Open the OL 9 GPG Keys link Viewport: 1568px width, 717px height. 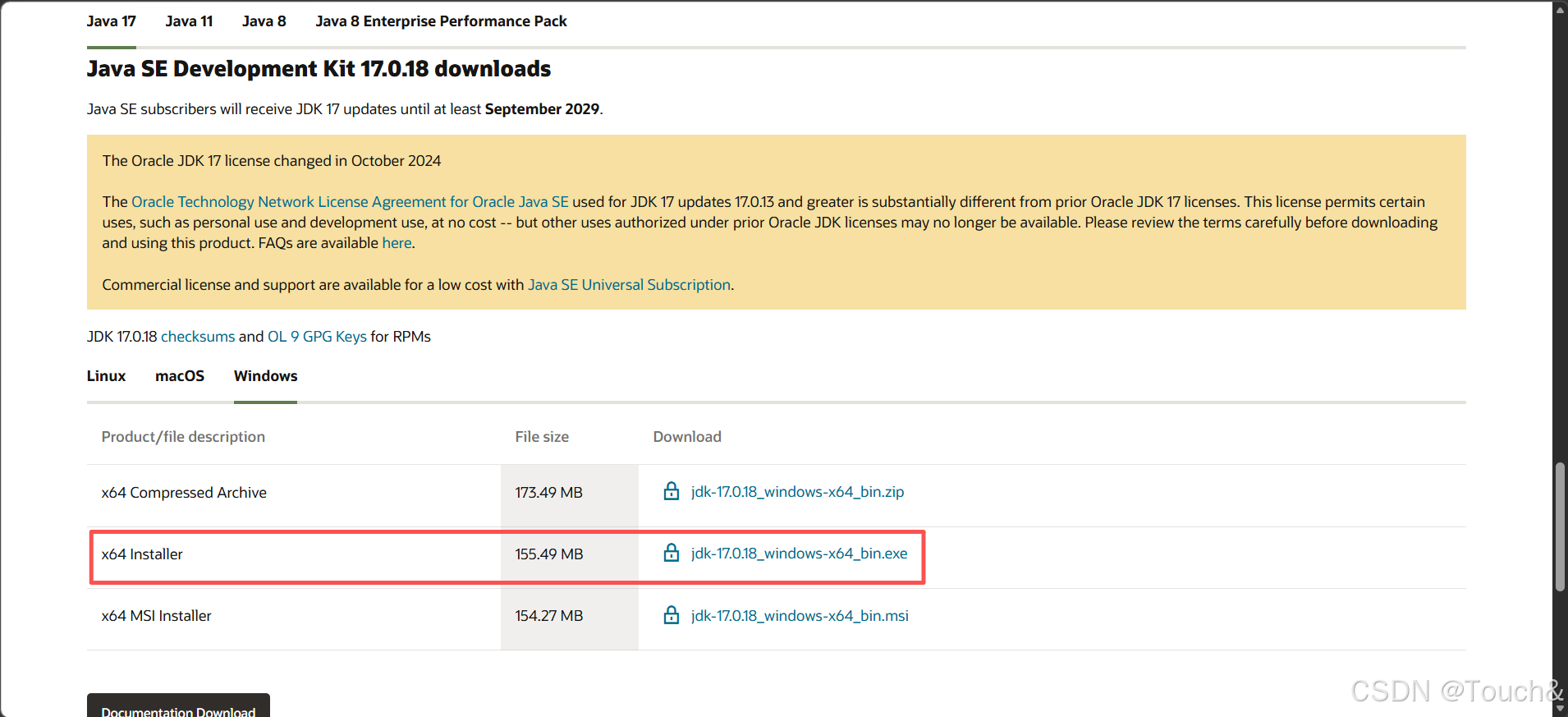pos(317,337)
